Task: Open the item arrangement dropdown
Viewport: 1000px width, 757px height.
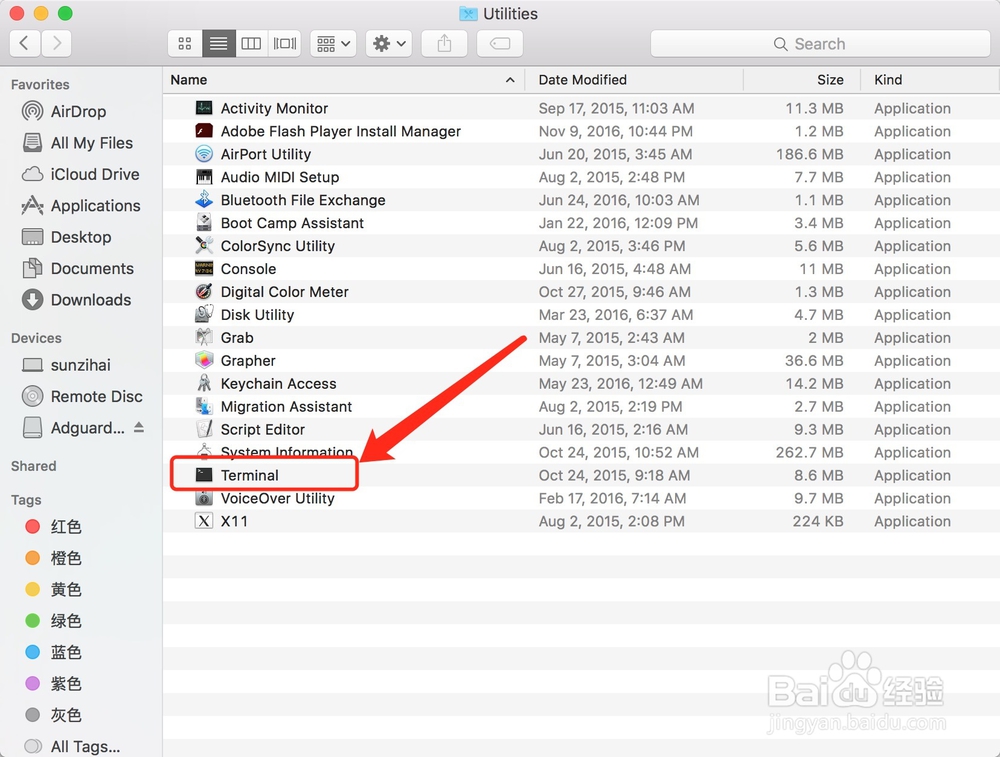Action: 333,43
